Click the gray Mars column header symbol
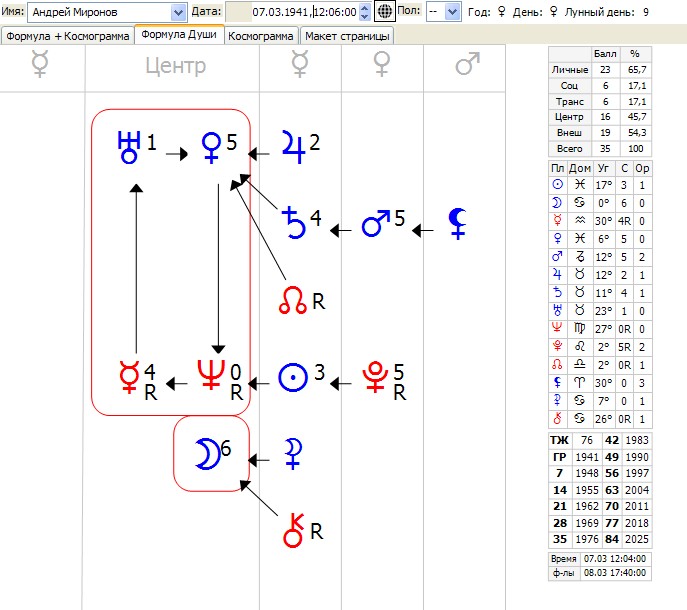Screen dimensions: 687x610 pos(467,64)
